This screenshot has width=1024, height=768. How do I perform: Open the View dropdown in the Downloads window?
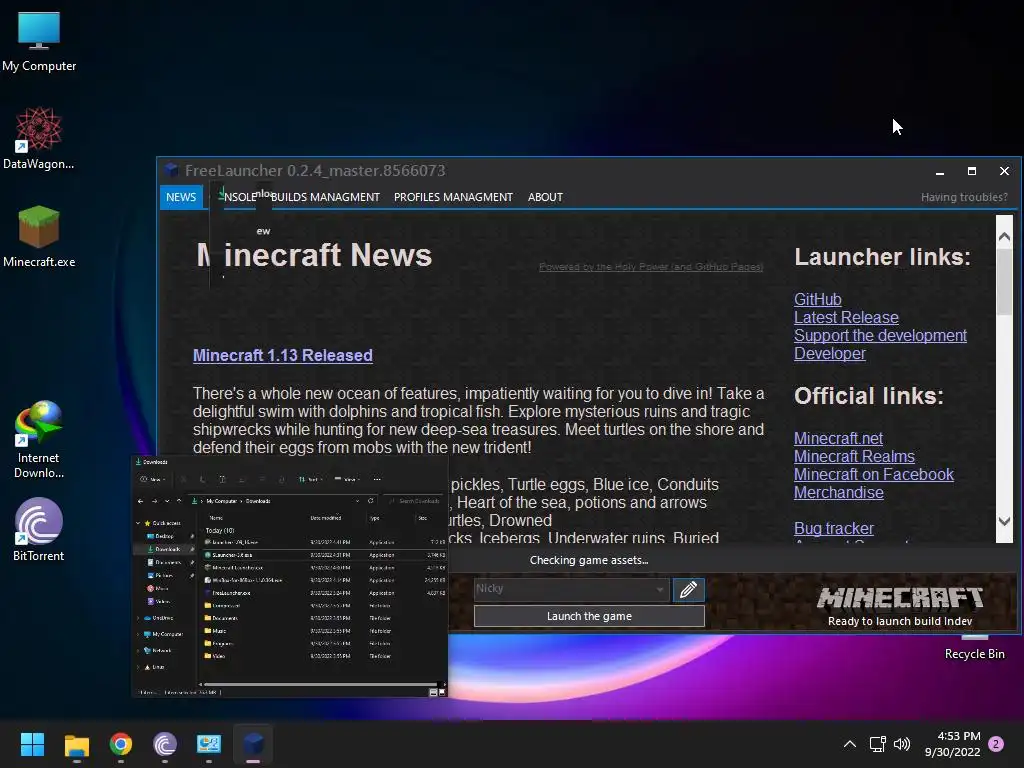tap(347, 479)
